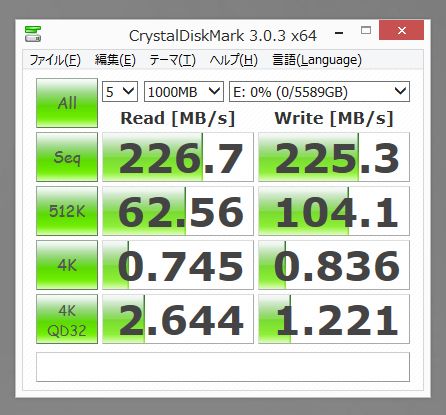Select the 512K write result 104.1
The width and height of the screenshot is (446, 415).
(334, 211)
